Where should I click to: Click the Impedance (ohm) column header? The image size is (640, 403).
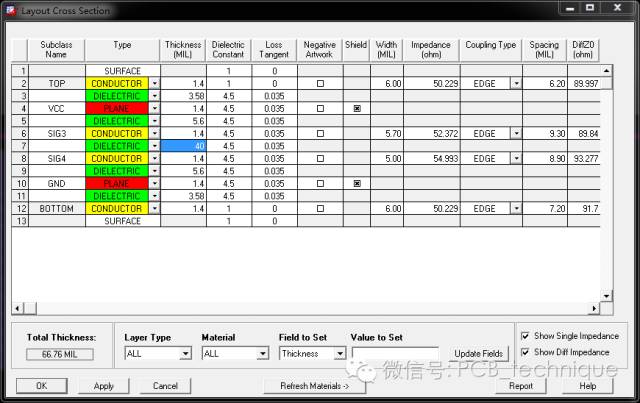tap(431, 50)
